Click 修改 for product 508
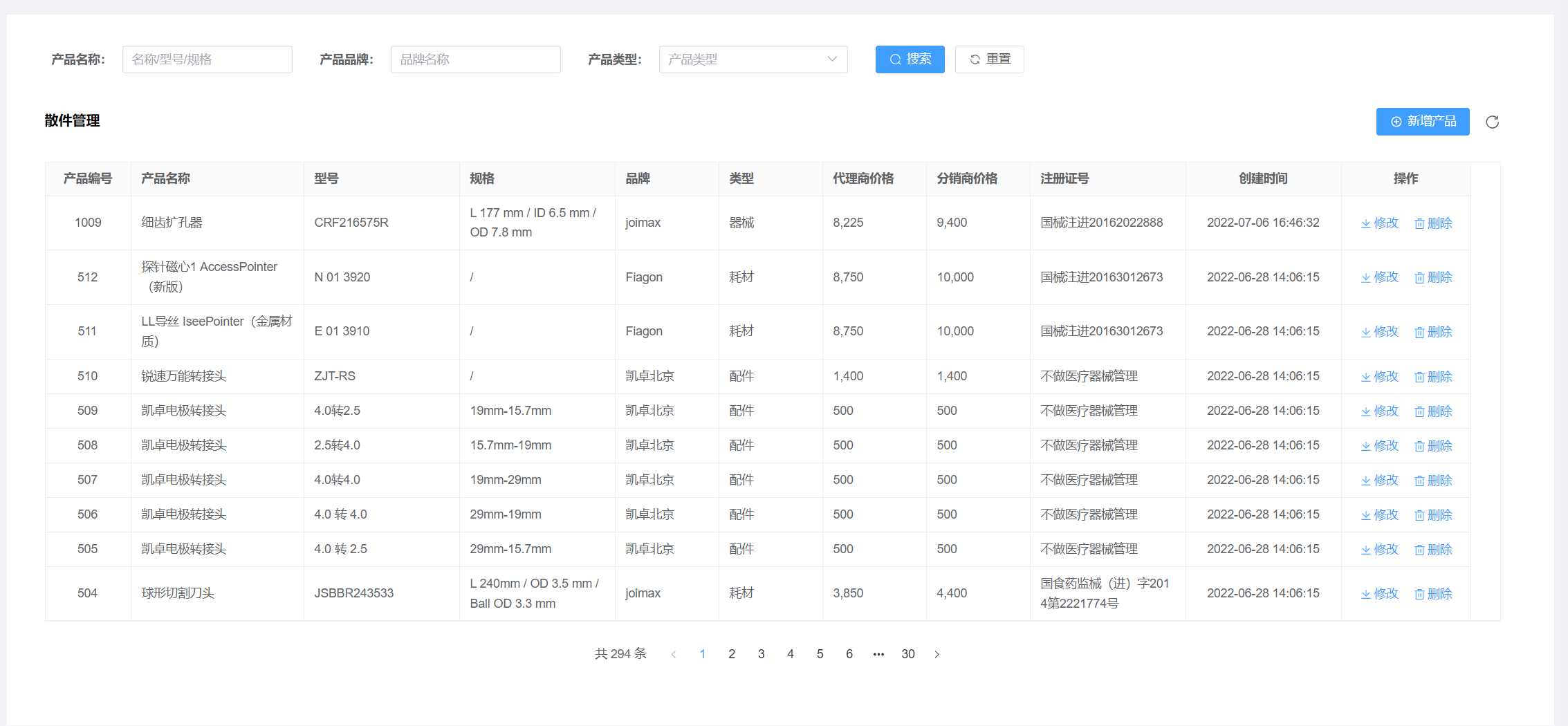 point(1380,446)
